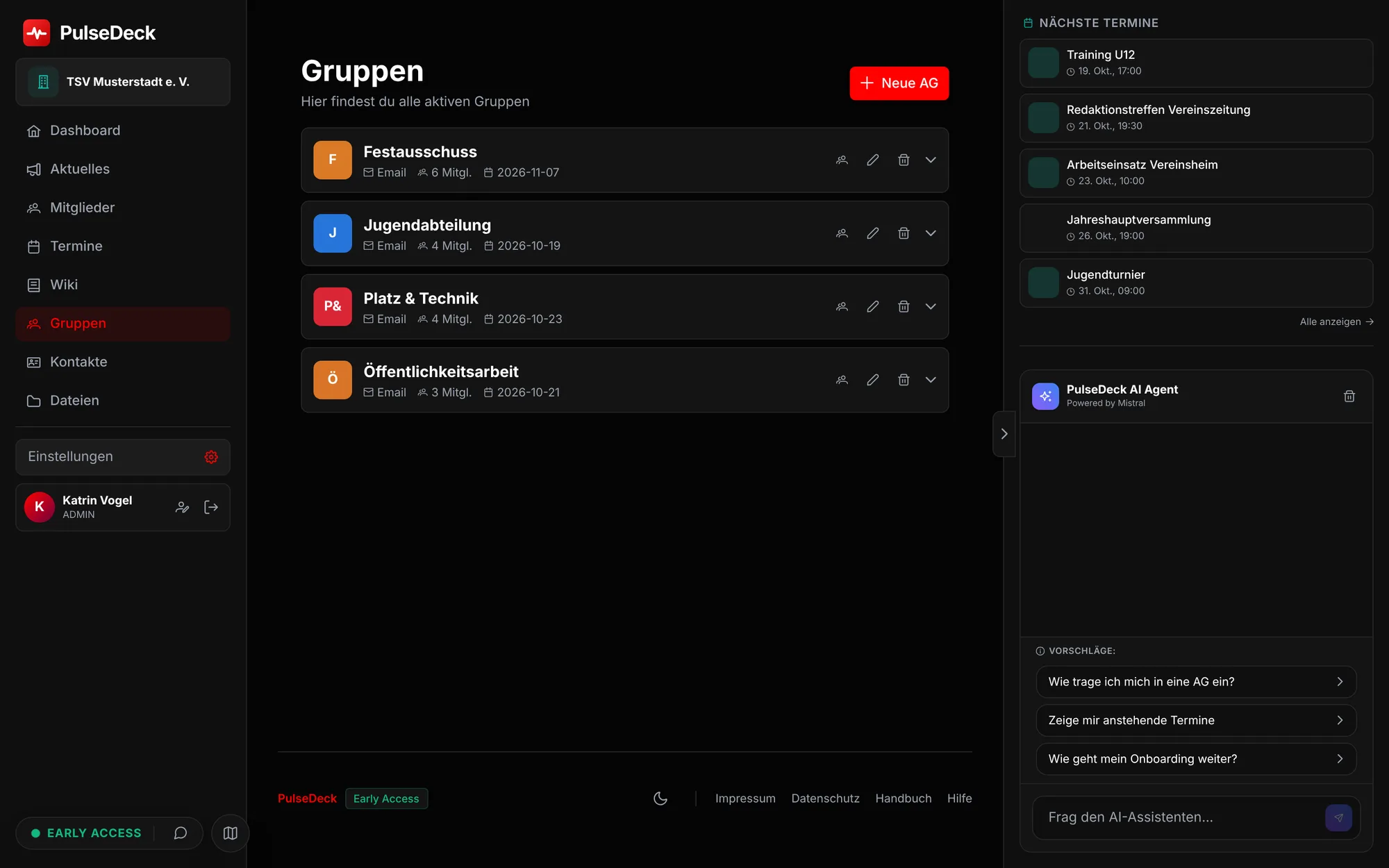Expand the Festausschuss group row

coord(931,160)
